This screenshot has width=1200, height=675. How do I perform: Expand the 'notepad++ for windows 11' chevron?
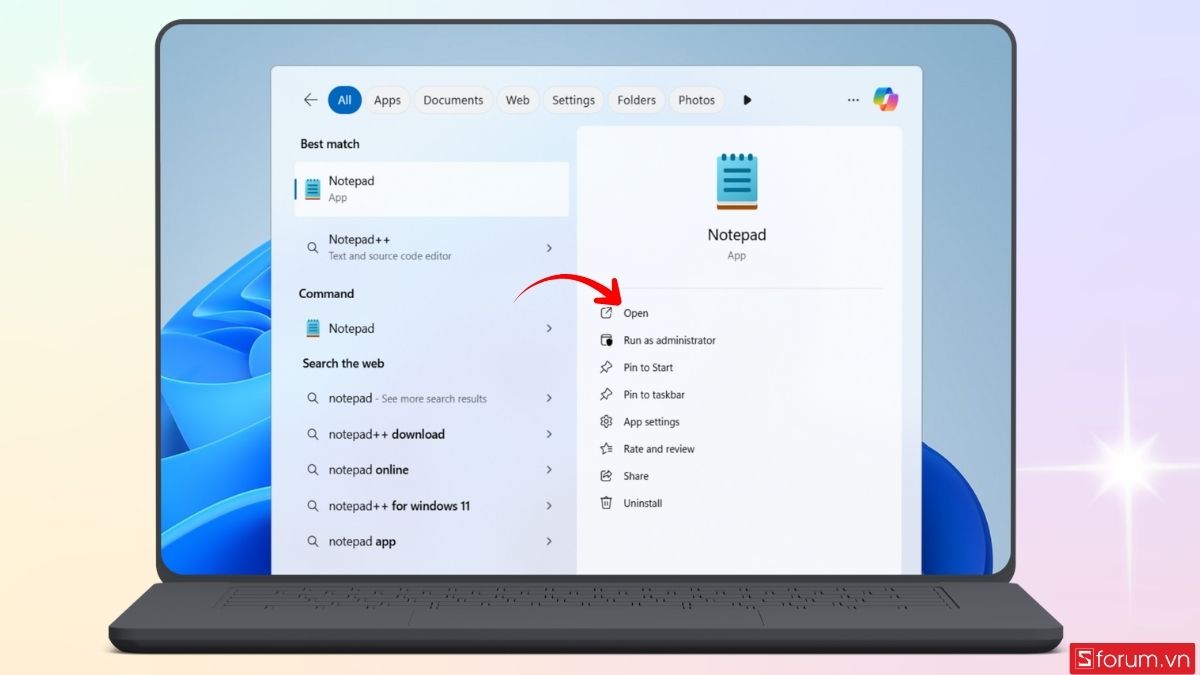[x=549, y=506]
